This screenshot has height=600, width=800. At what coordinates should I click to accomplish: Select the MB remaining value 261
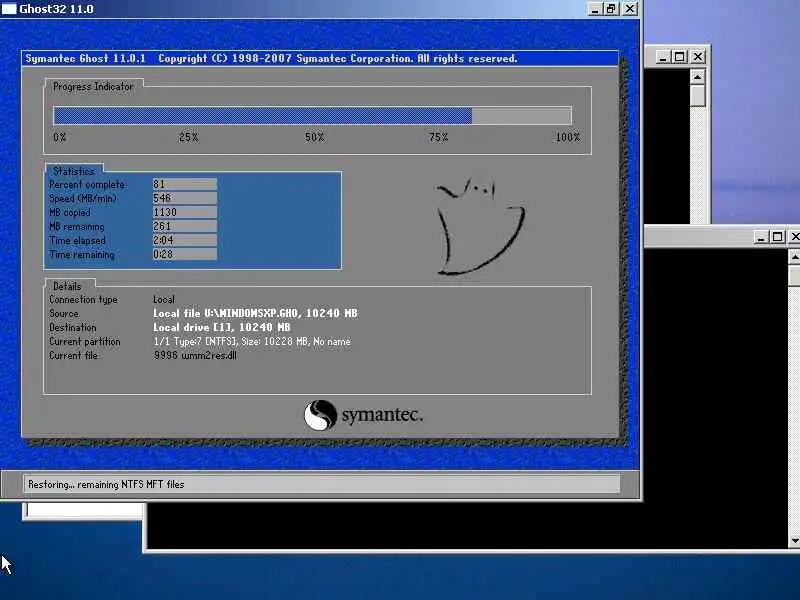tap(185, 226)
